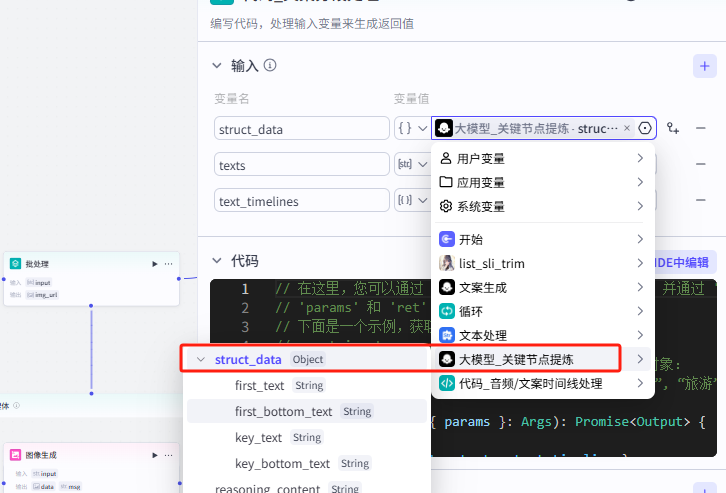Click the list_sli_trim avatar icon

coord(446,263)
